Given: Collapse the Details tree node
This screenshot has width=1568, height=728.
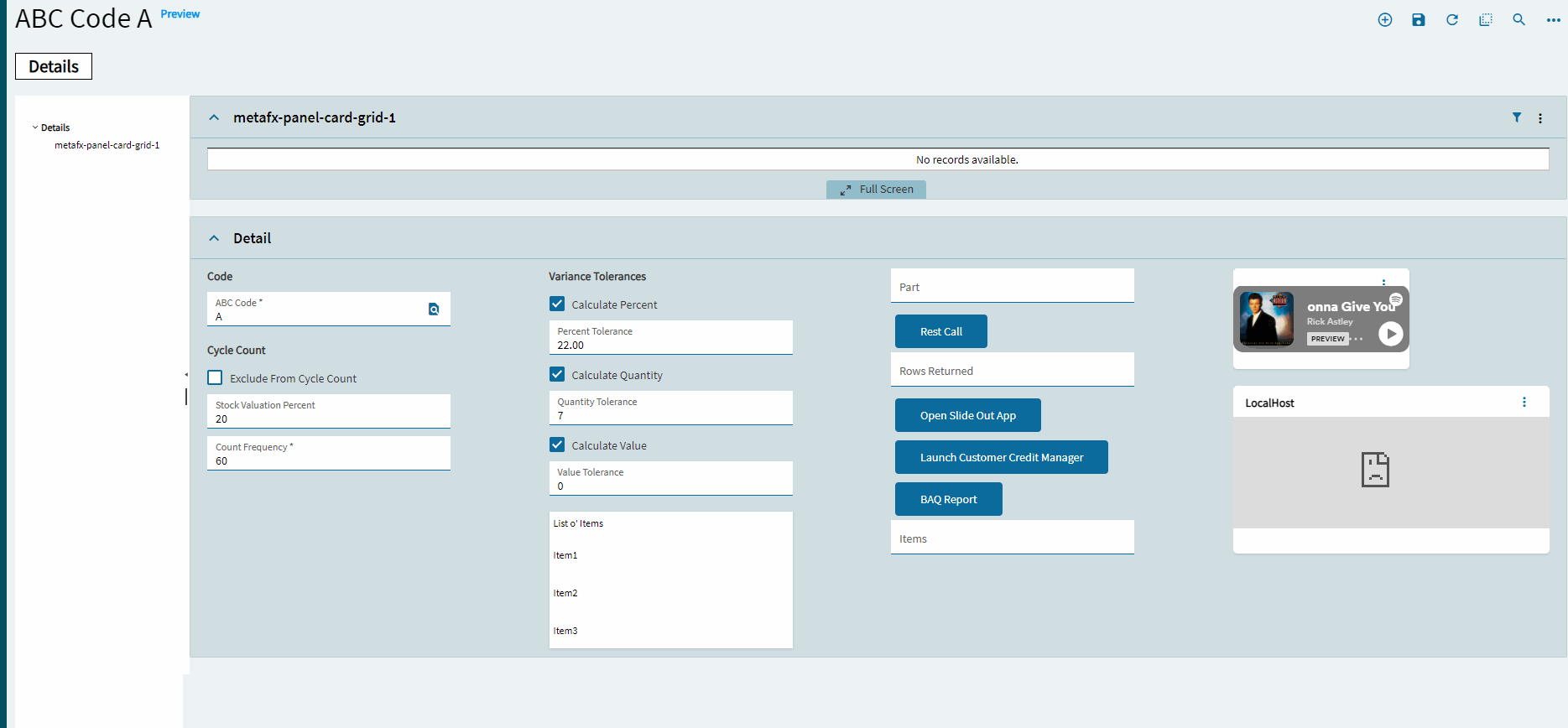Looking at the screenshot, I should click(35, 127).
